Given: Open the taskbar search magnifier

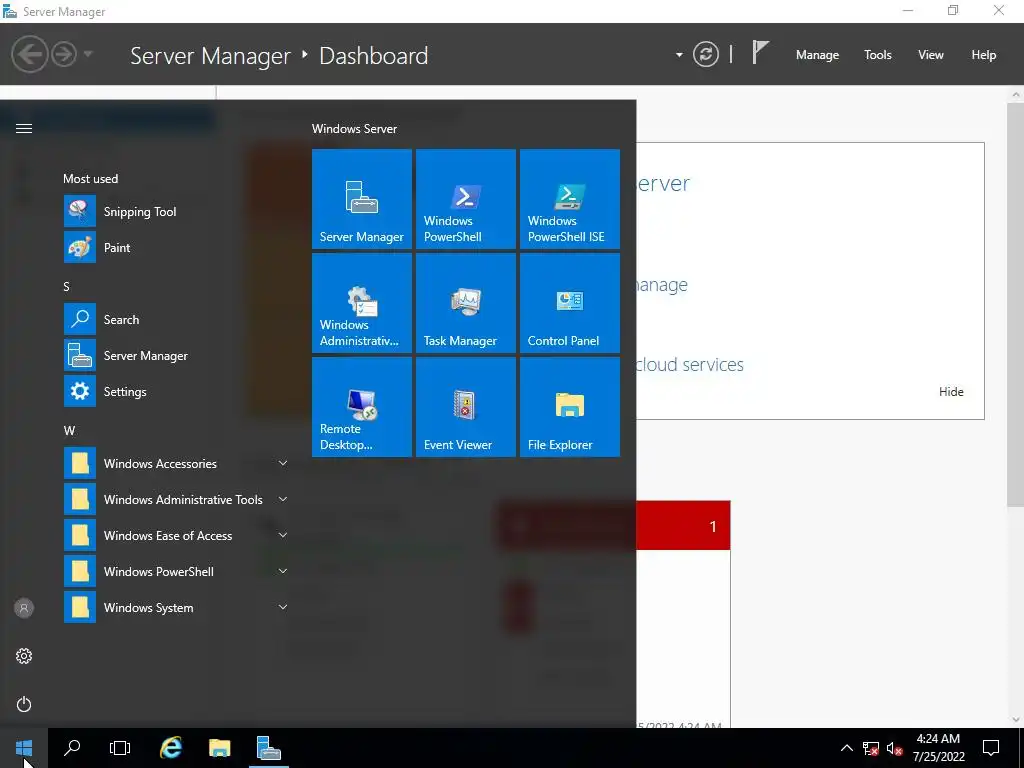Looking at the screenshot, I should pyautogui.click(x=72, y=748).
